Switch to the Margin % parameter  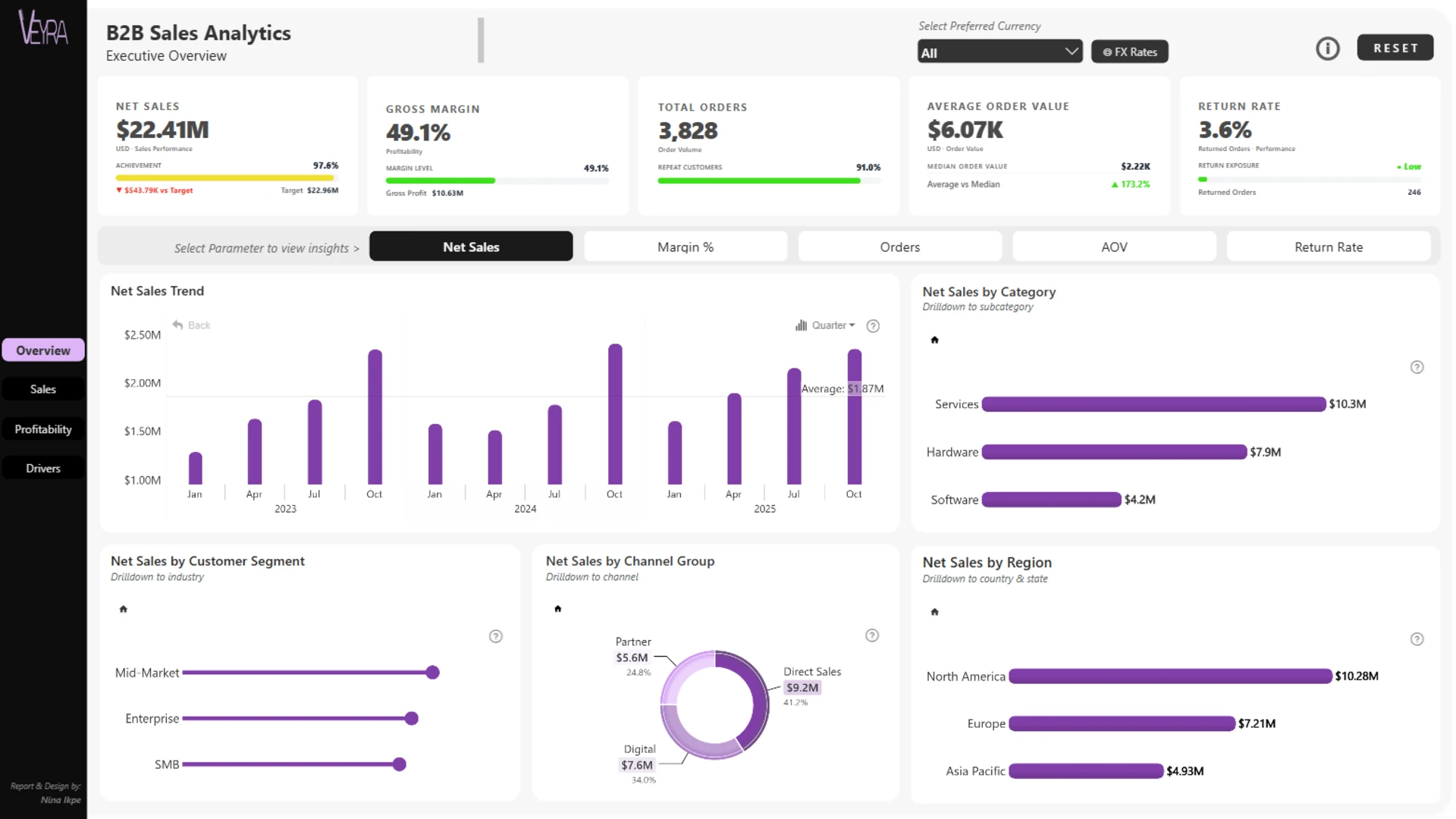[x=686, y=246]
